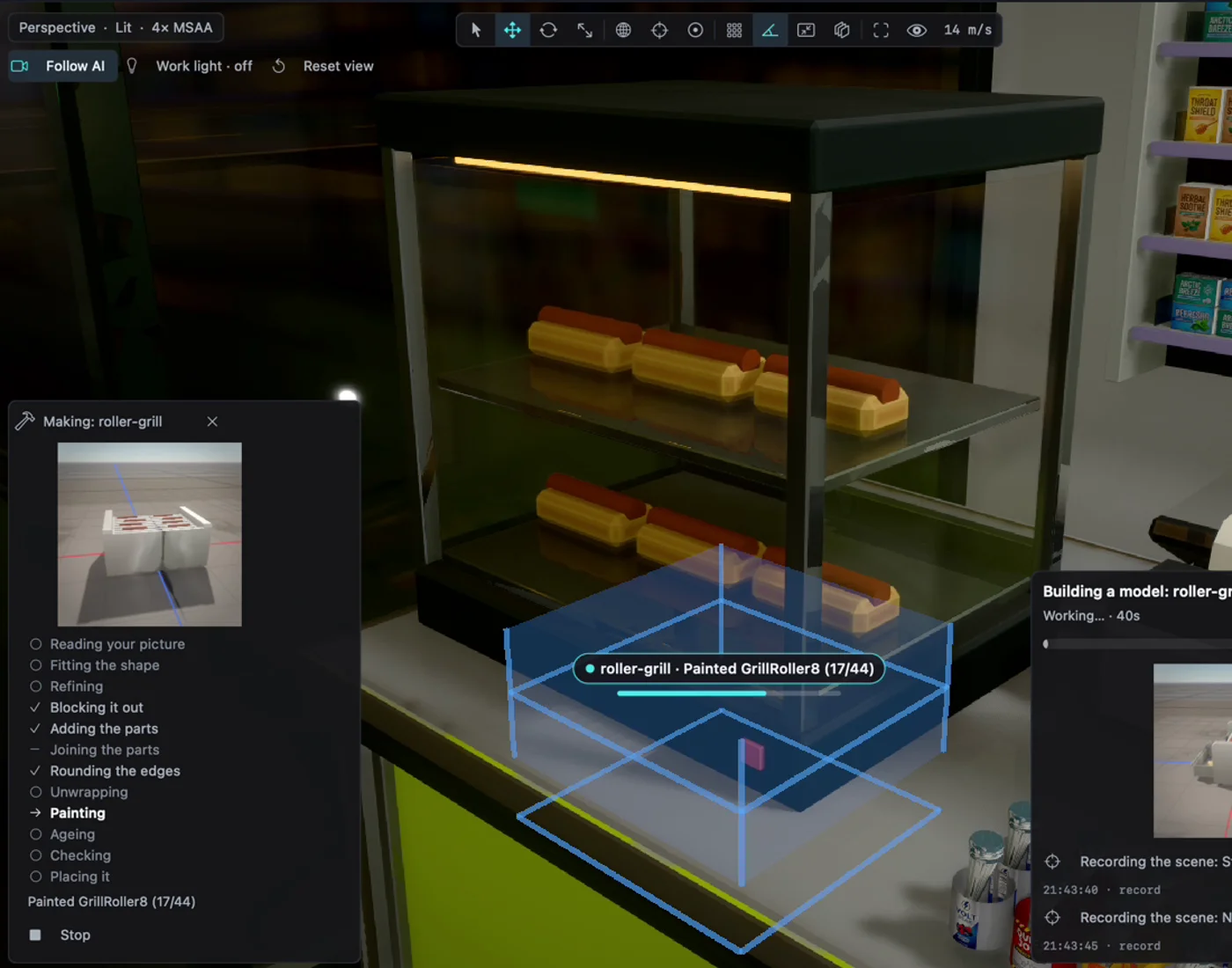Click the crosshair icon beside the 21:43:40 record entry
The image size is (1232, 968).
pyautogui.click(x=1052, y=862)
